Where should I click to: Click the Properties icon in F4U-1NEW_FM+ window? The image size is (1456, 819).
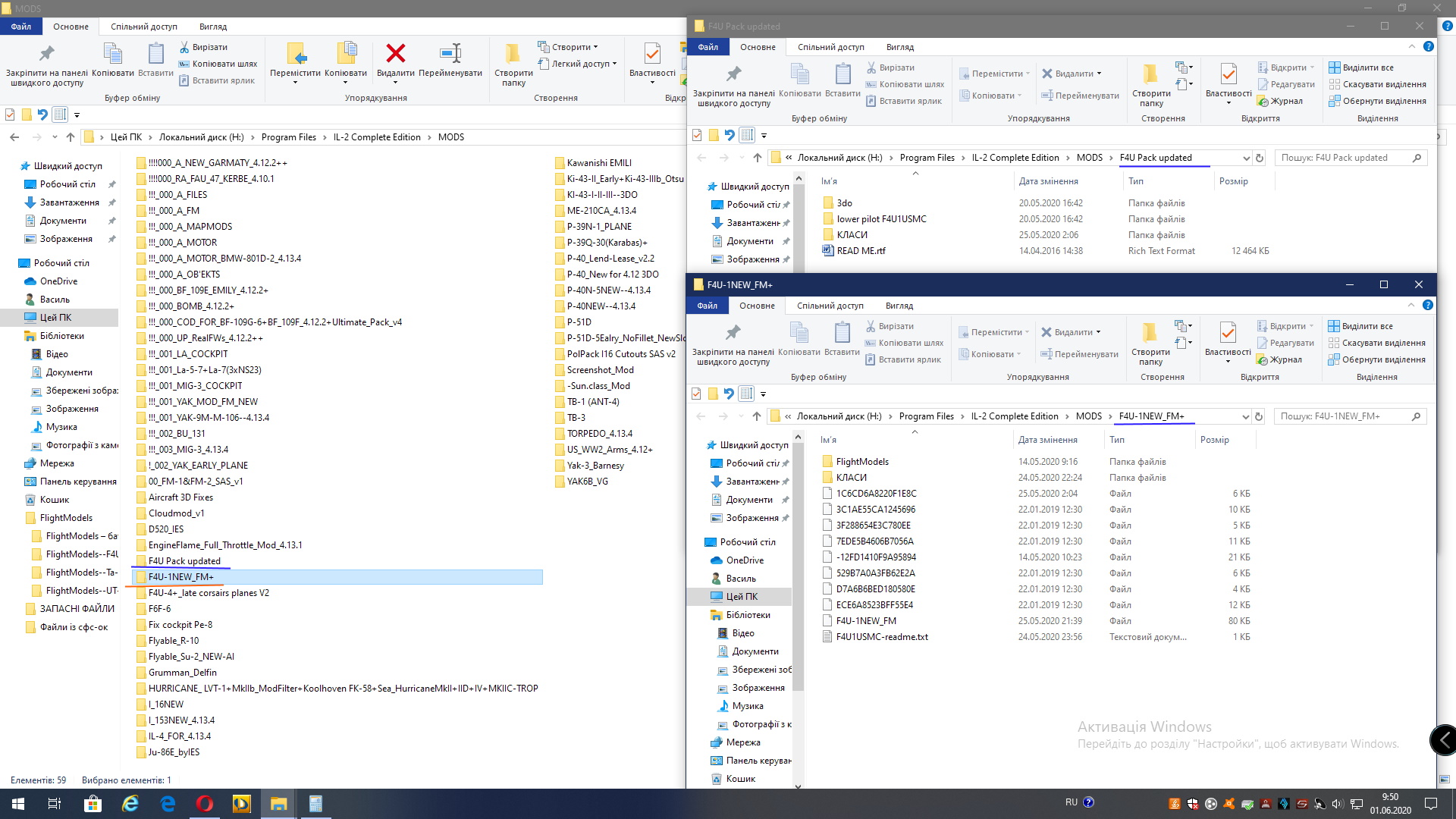pyautogui.click(x=1228, y=334)
